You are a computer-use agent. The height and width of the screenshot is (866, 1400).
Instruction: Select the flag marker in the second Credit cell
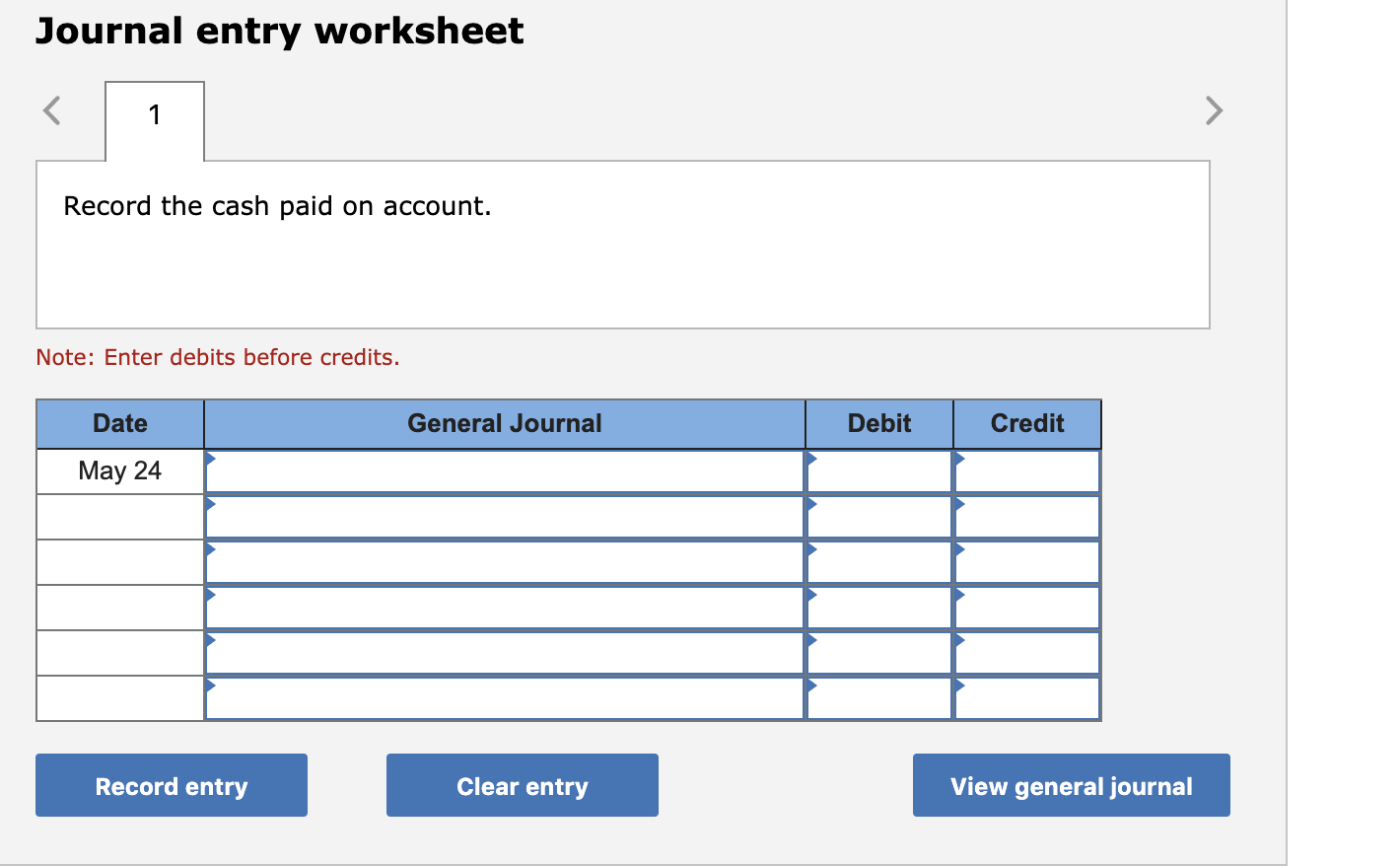(x=957, y=505)
